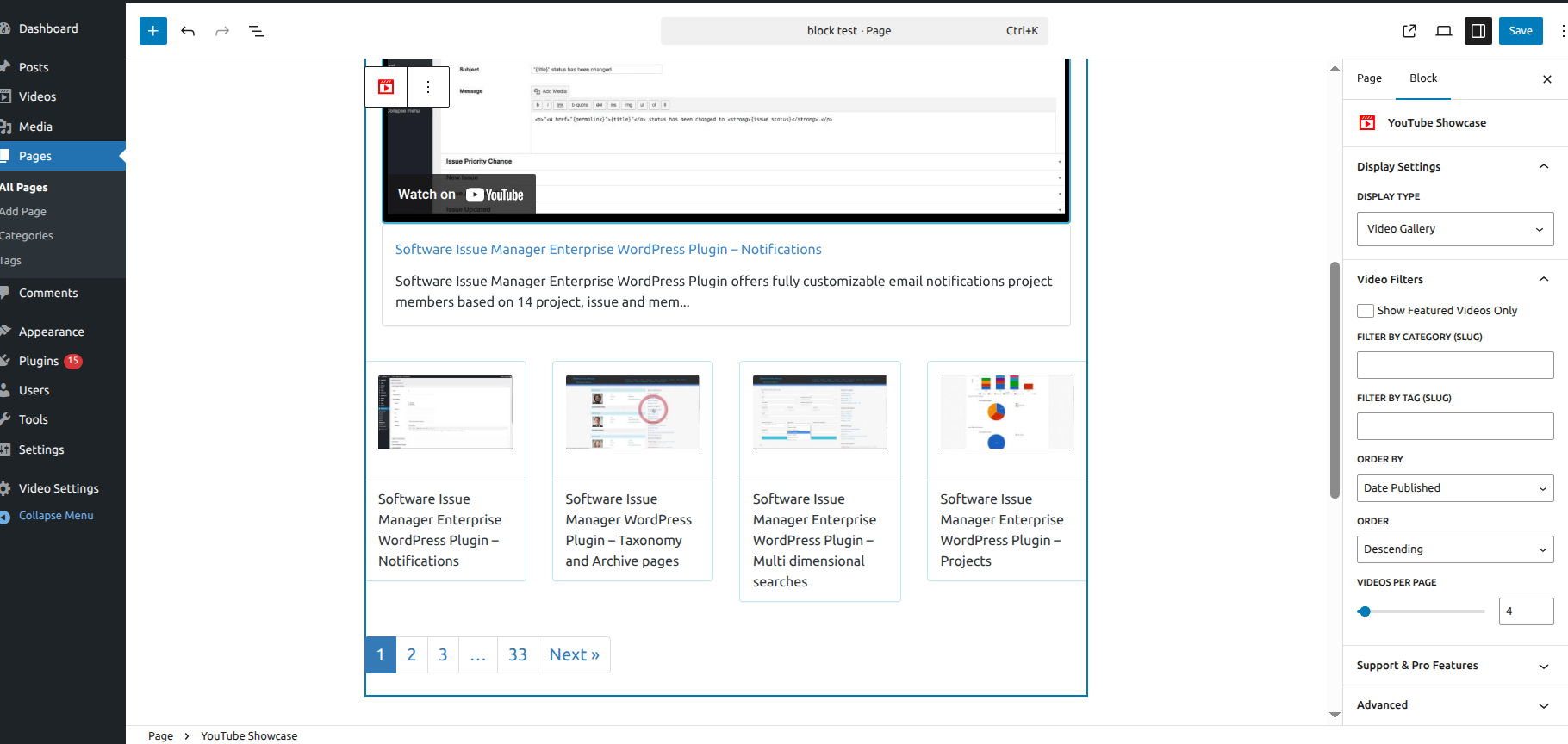The width and height of the screenshot is (1568, 744).
Task: Click the YouTube Showcase icon in sidebar header
Action: pyautogui.click(x=1367, y=122)
